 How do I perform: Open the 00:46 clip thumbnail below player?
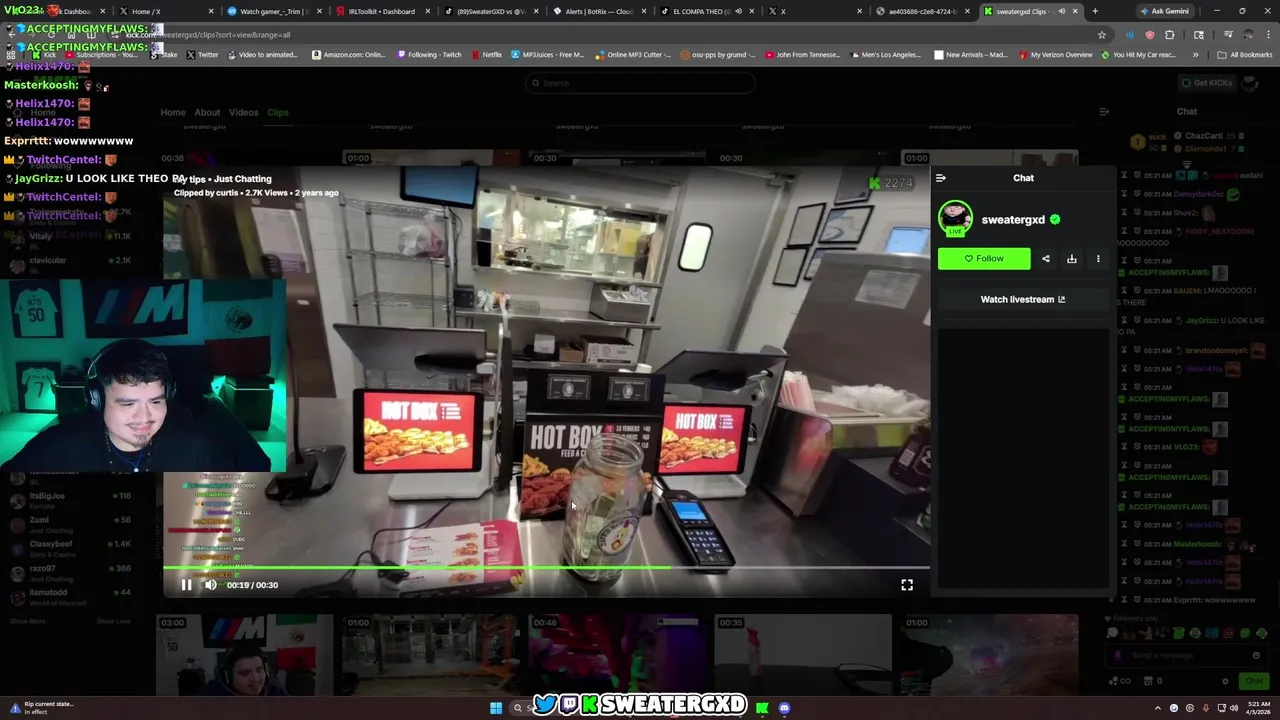617,655
